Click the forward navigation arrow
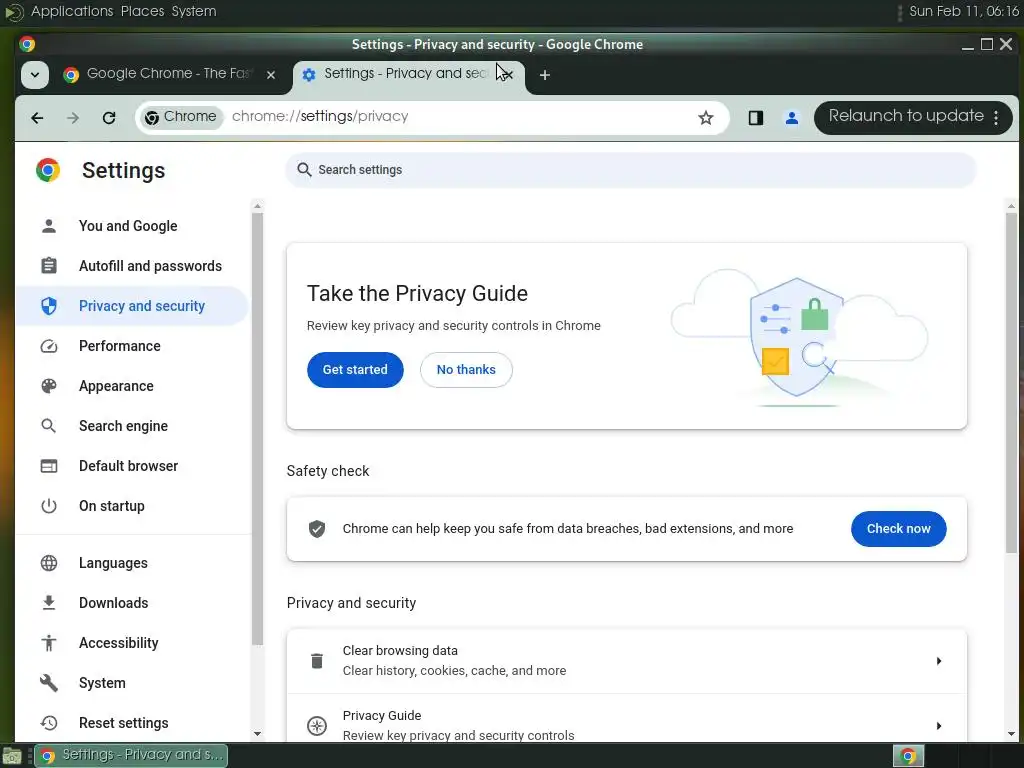Viewport: 1024px width, 768px height. [73, 118]
